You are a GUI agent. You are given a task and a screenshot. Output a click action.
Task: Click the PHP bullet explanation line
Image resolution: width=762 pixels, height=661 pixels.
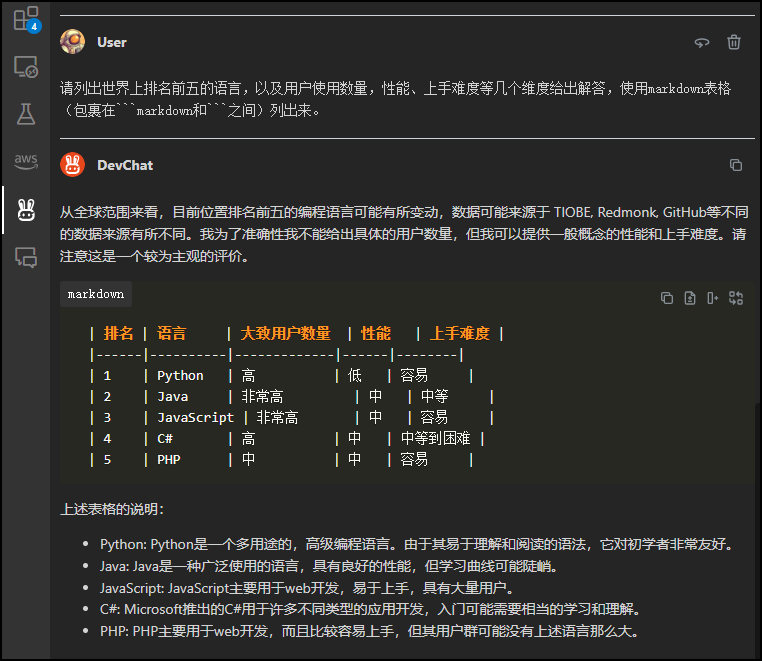[x=370, y=631]
